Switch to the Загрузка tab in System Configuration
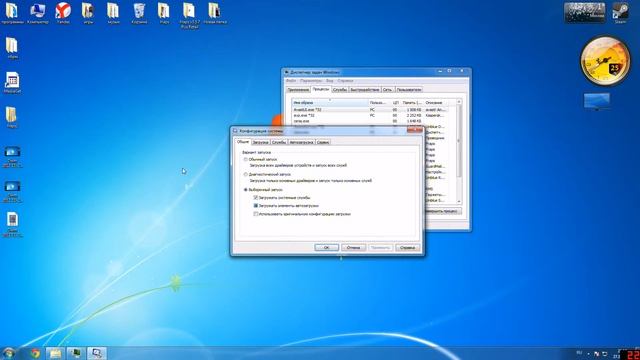The width and height of the screenshot is (640, 360). point(260,142)
